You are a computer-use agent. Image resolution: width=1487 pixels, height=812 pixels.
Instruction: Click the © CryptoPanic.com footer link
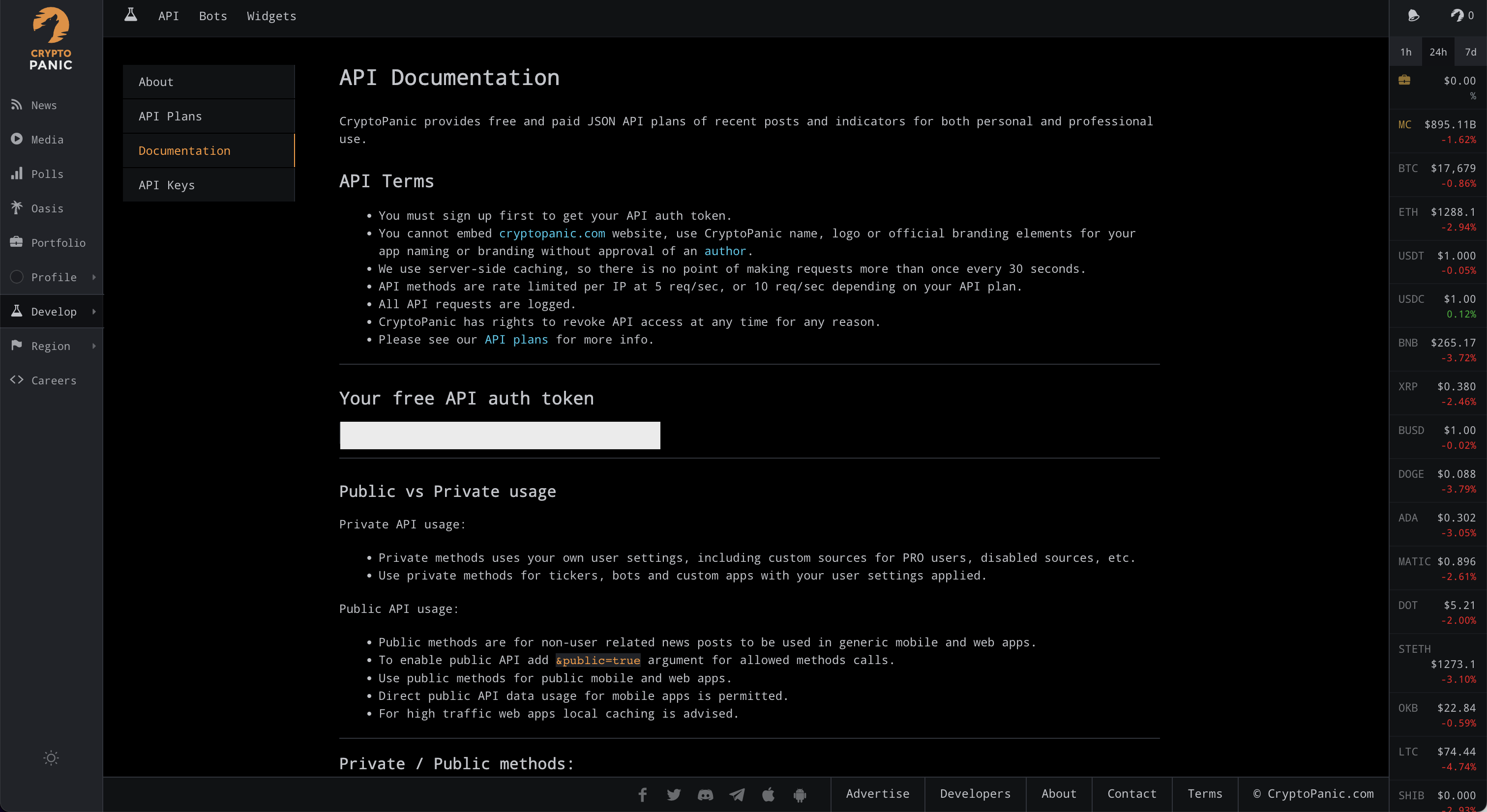click(x=1312, y=793)
